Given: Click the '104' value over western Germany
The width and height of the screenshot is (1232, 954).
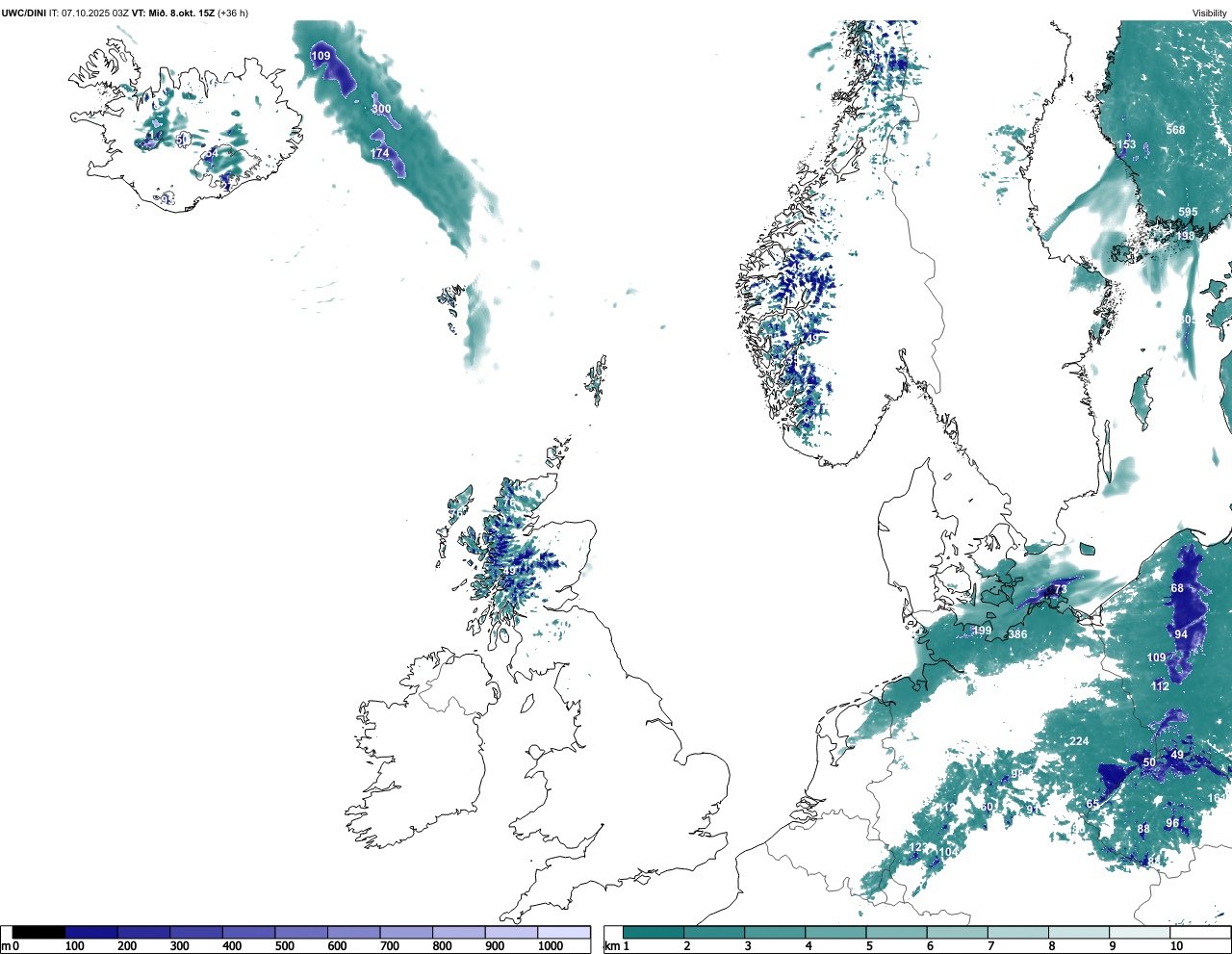Looking at the screenshot, I should click(949, 852).
